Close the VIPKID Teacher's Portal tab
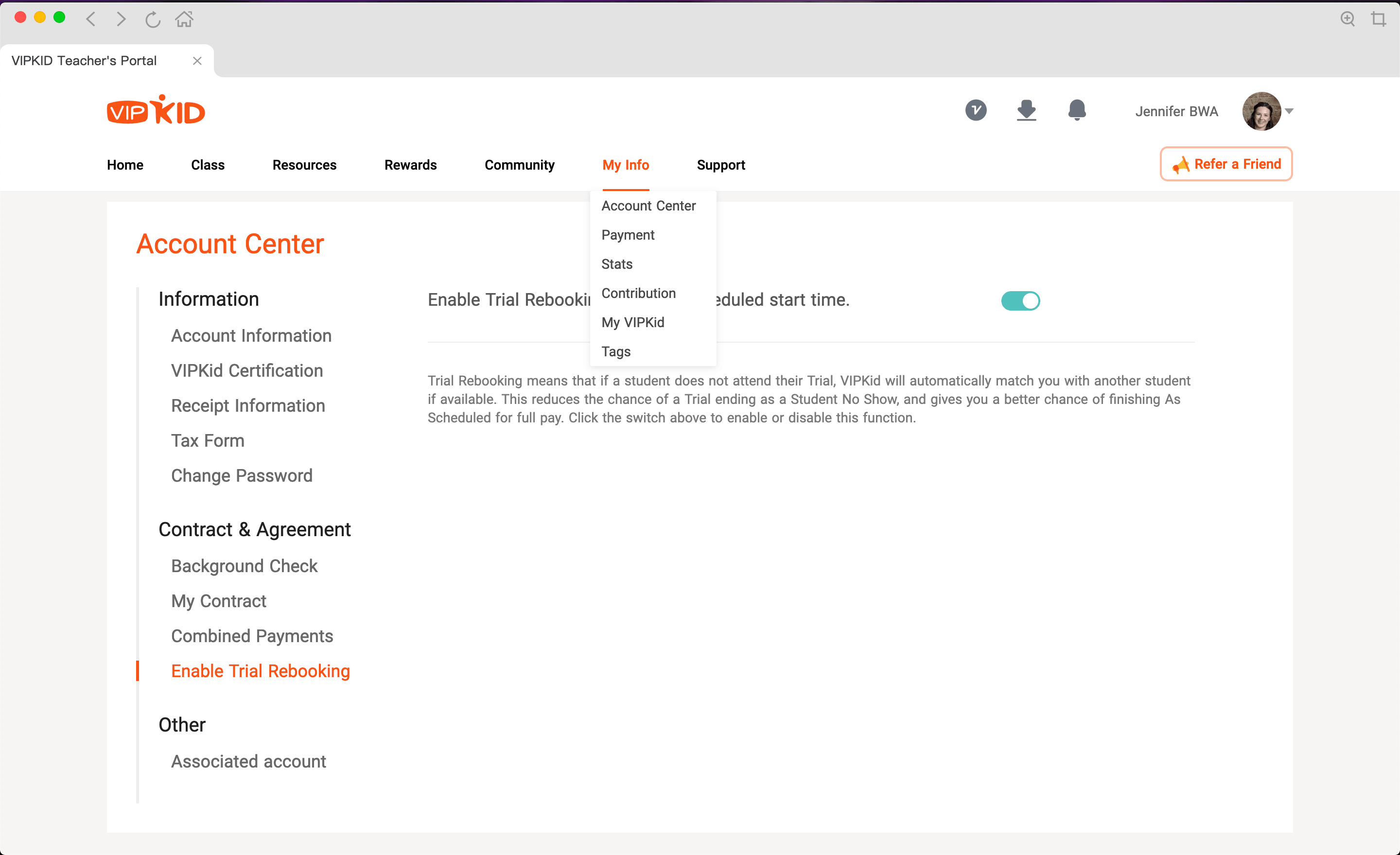This screenshot has height=855, width=1400. tap(197, 61)
